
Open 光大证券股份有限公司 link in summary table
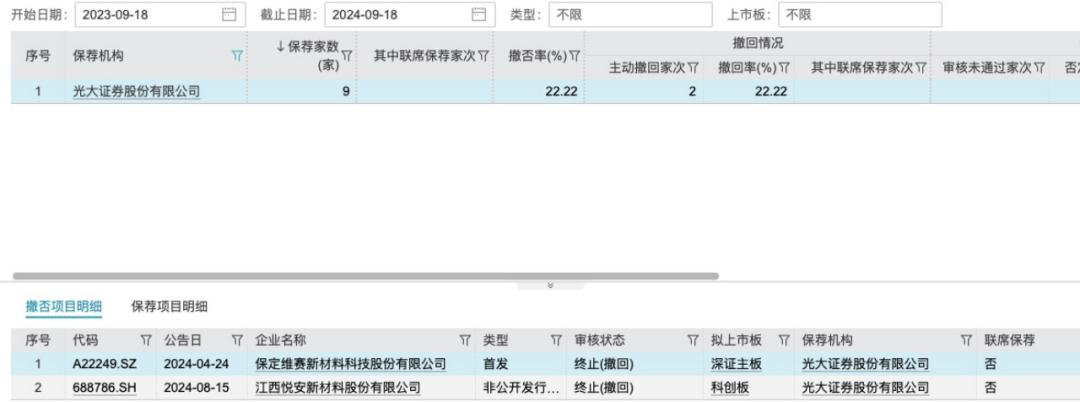click(136, 91)
